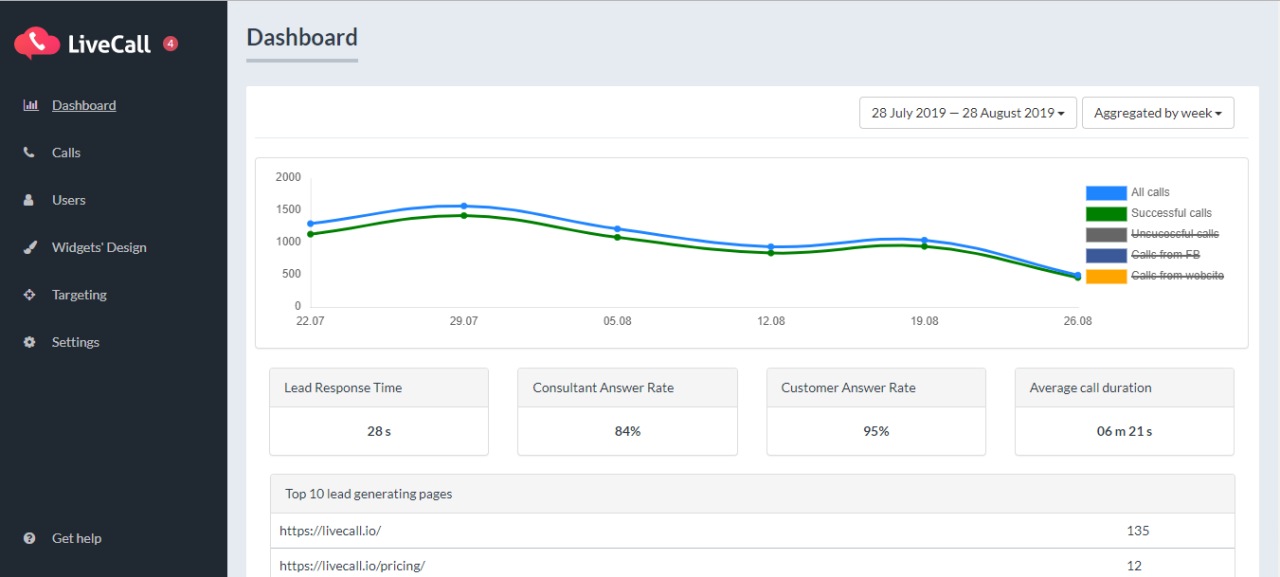Click the Settings gear icon

(x=29, y=342)
